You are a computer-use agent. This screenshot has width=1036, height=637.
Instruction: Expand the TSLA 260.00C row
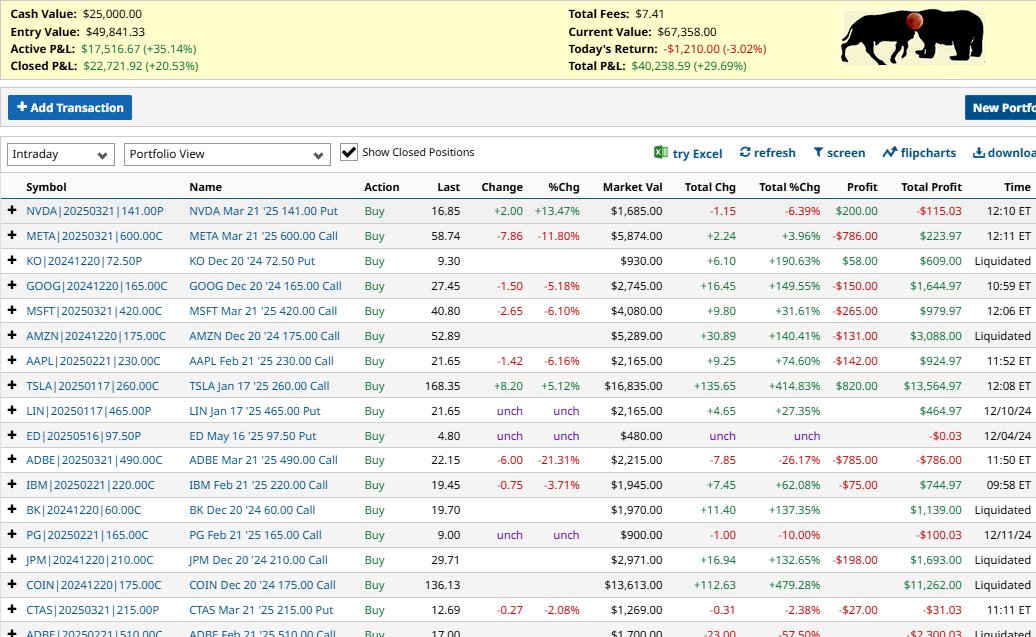12,385
